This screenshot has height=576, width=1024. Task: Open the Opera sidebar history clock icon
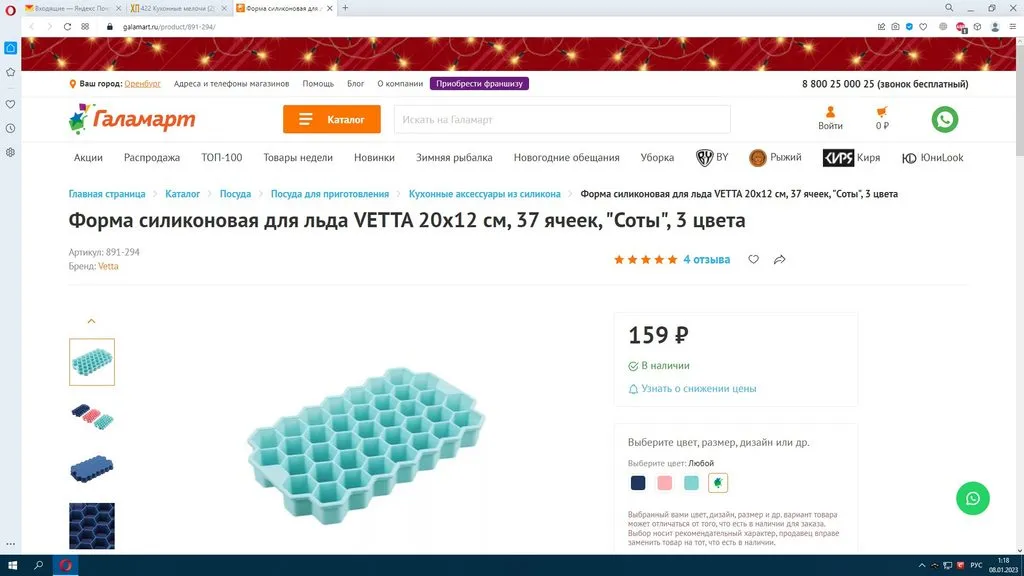[x=10, y=129]
